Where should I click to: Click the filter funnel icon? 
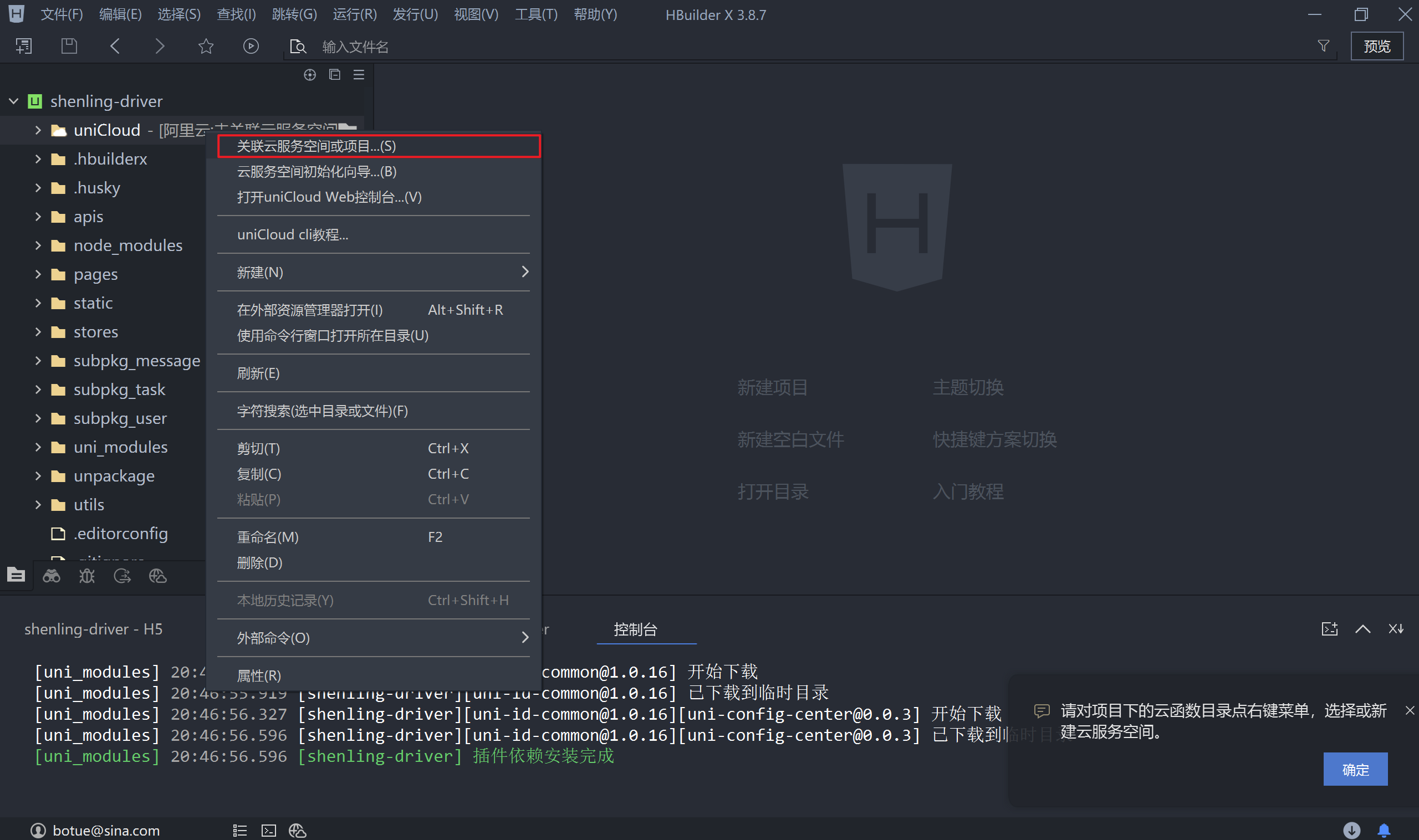click(x=1323, y=46)
